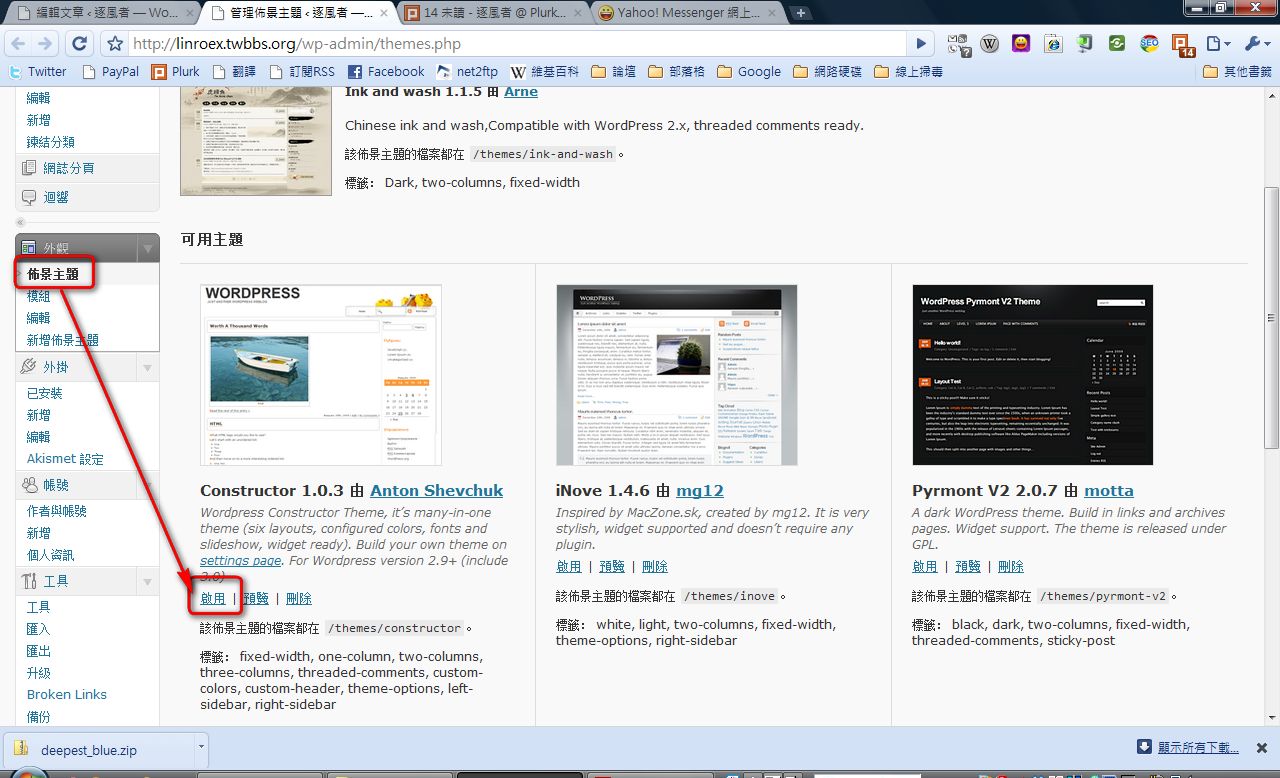1280x778 pixels.
Task: Click the browser Forward arrow
Action: pos(45,44)
